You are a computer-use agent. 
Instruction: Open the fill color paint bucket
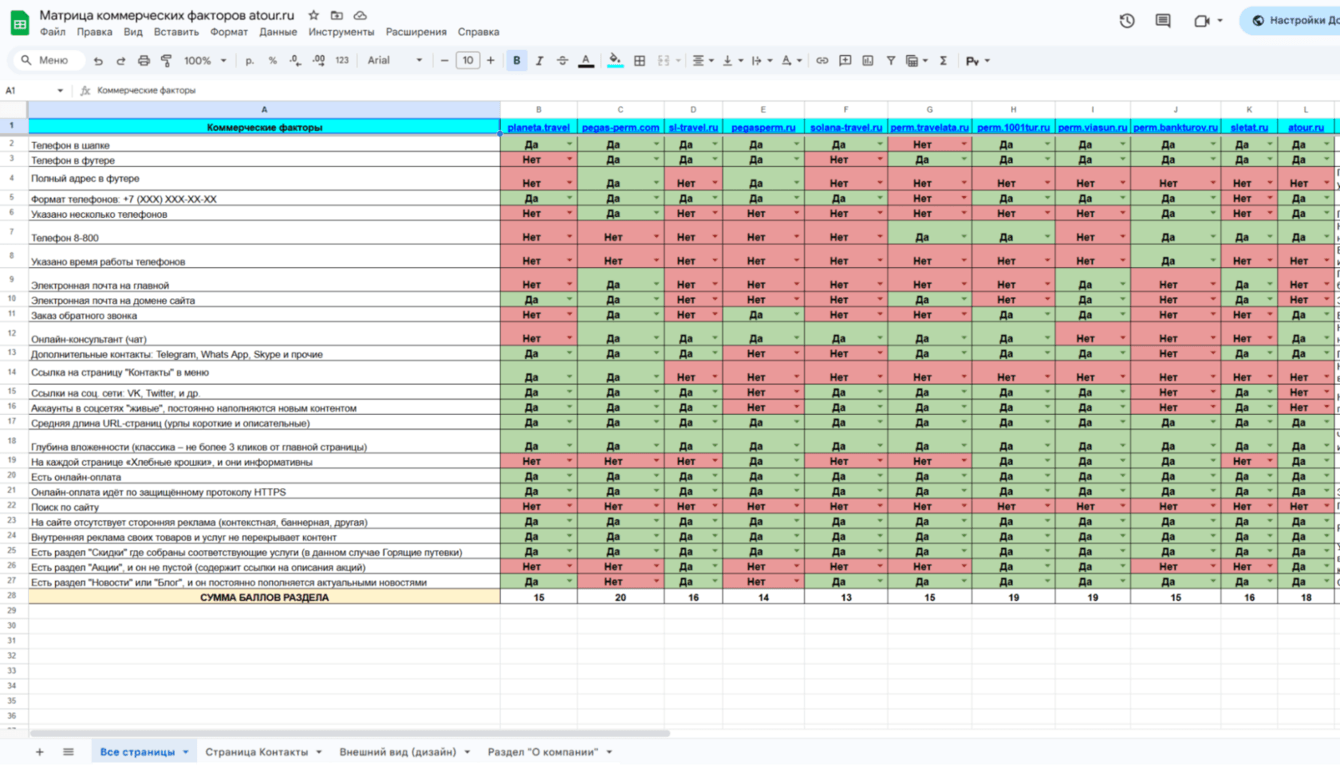coord(615,61)
